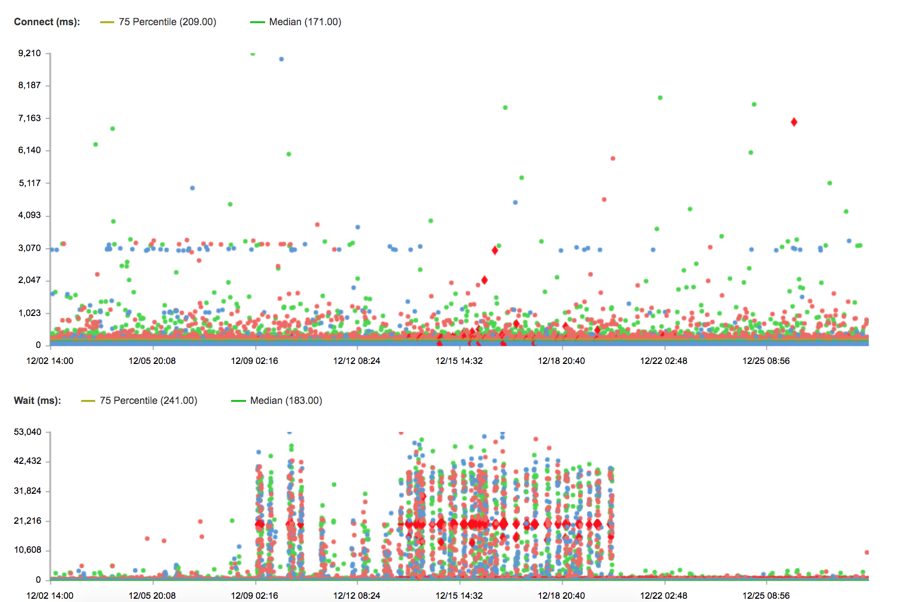Click Wait chart x-axis label 12/22 02:48
Screen dimensions: 903x602
coord(664,596)
